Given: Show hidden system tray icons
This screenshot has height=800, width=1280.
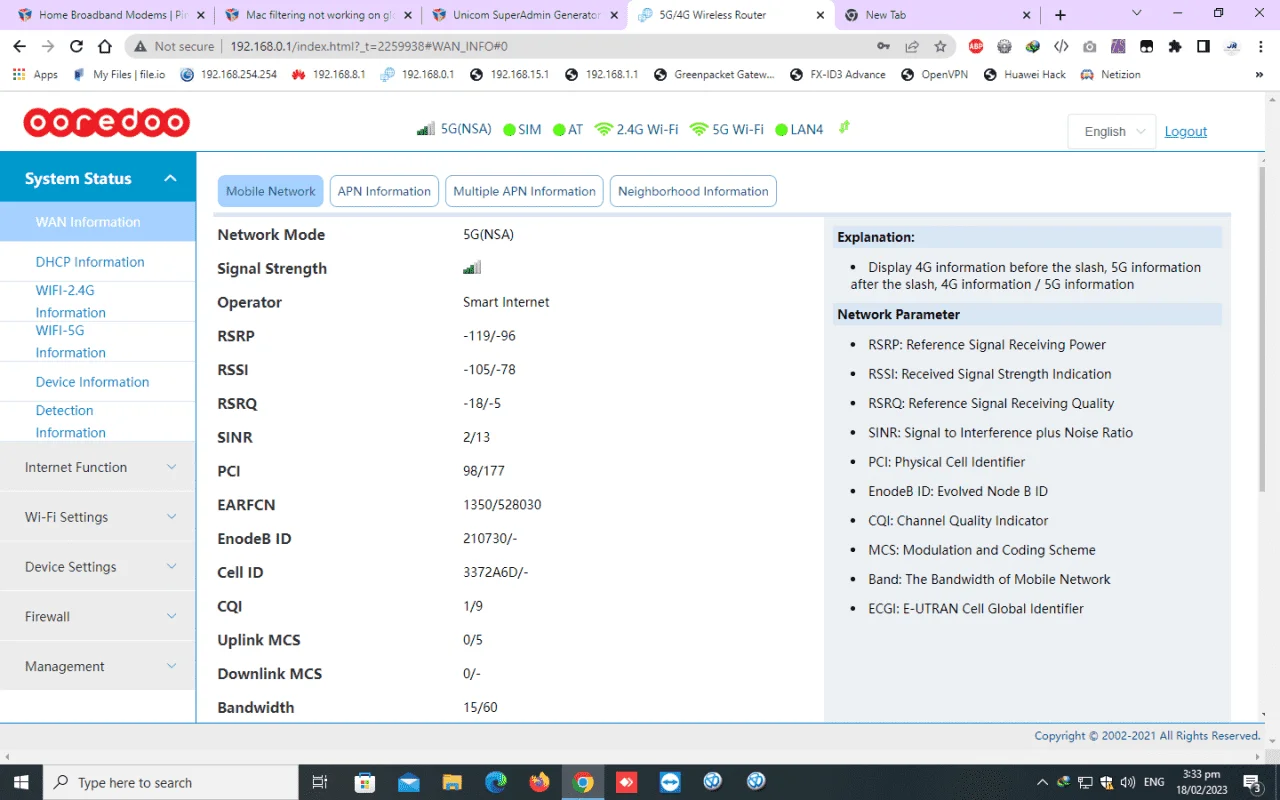Looking at the screenshot, I should point(1042,782).
